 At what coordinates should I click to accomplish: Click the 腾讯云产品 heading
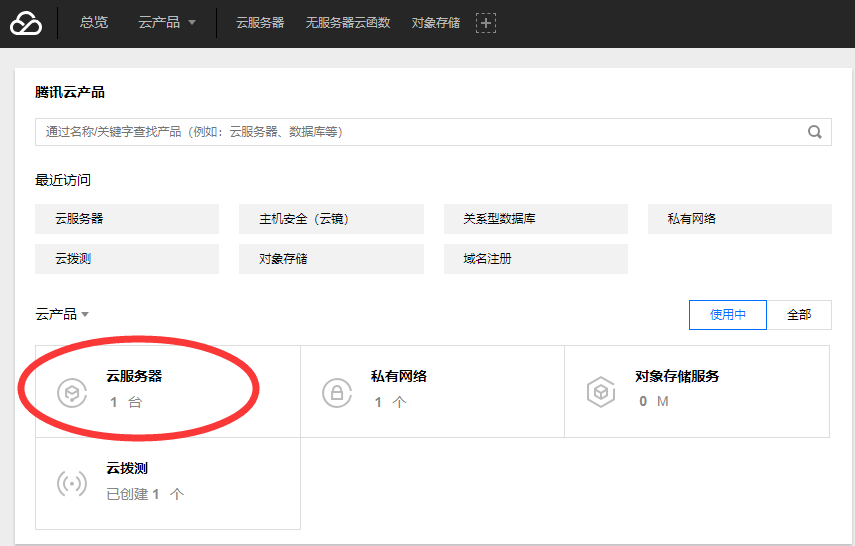tap(70, 92)
